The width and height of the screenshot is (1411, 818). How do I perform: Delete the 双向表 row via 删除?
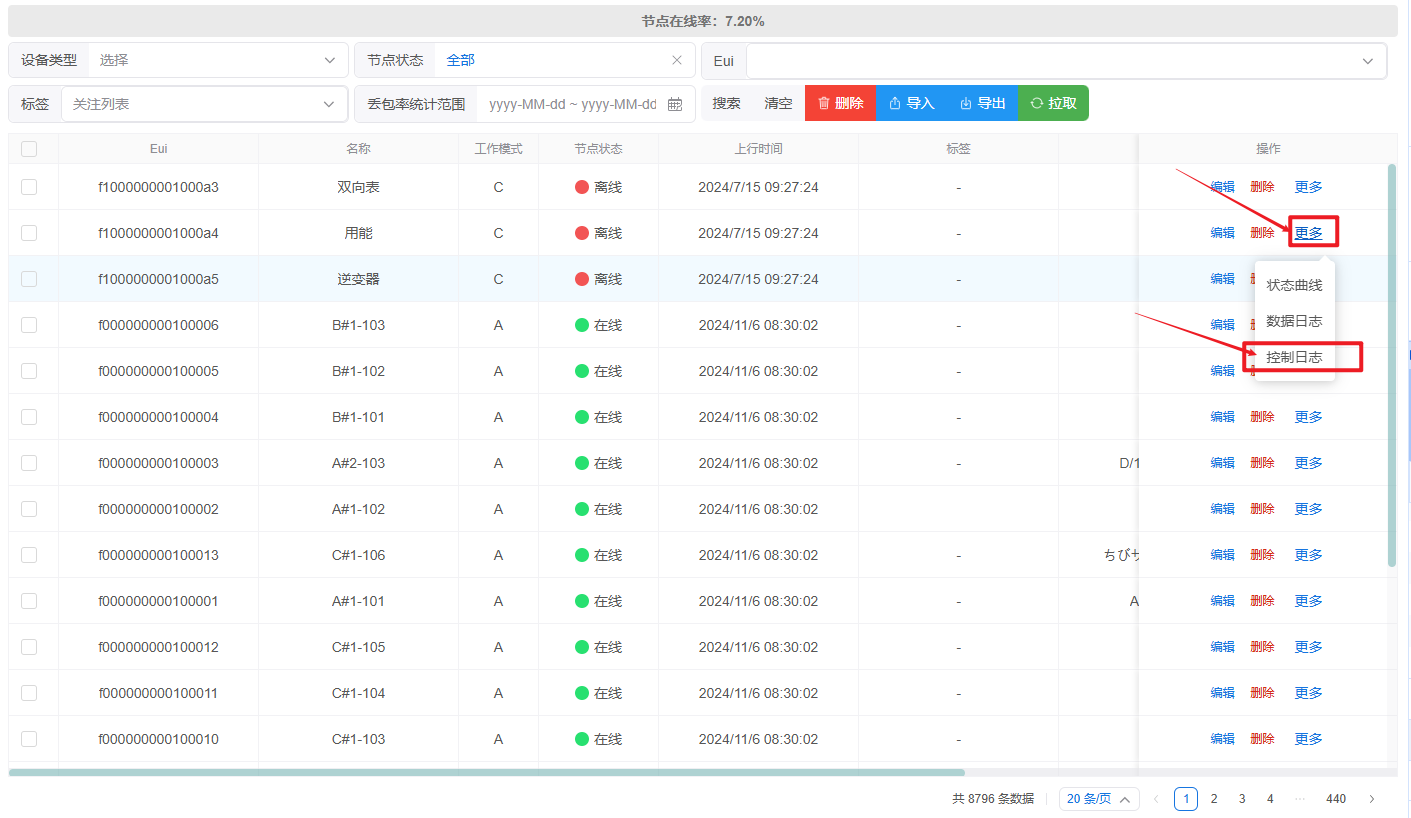point(1263,187)
